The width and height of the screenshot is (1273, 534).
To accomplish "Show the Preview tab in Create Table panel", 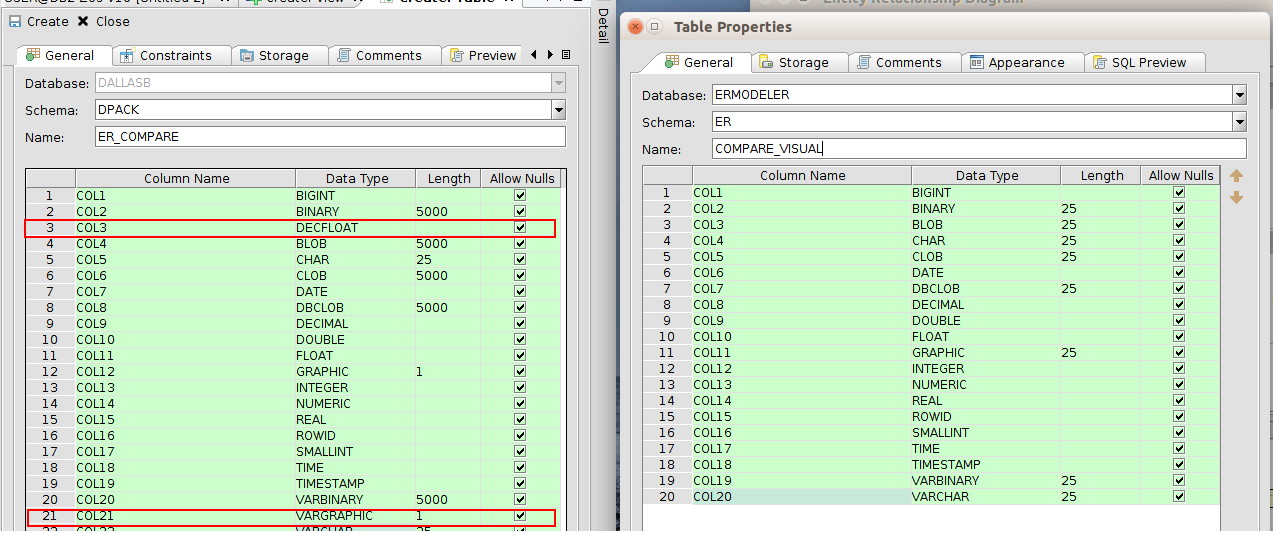I will pyautogui.click(x=482, y=55).
